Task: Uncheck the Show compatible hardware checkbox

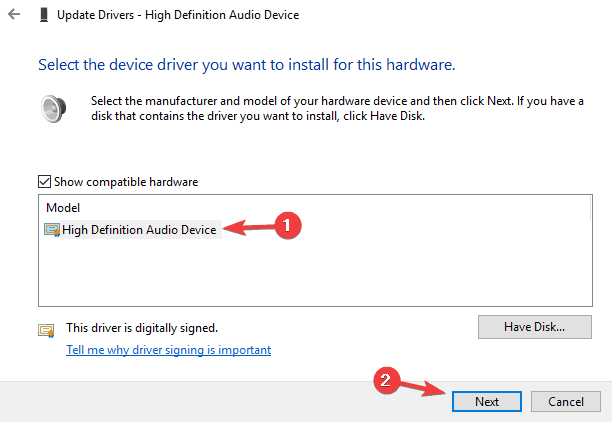Action: coord(44,182)
